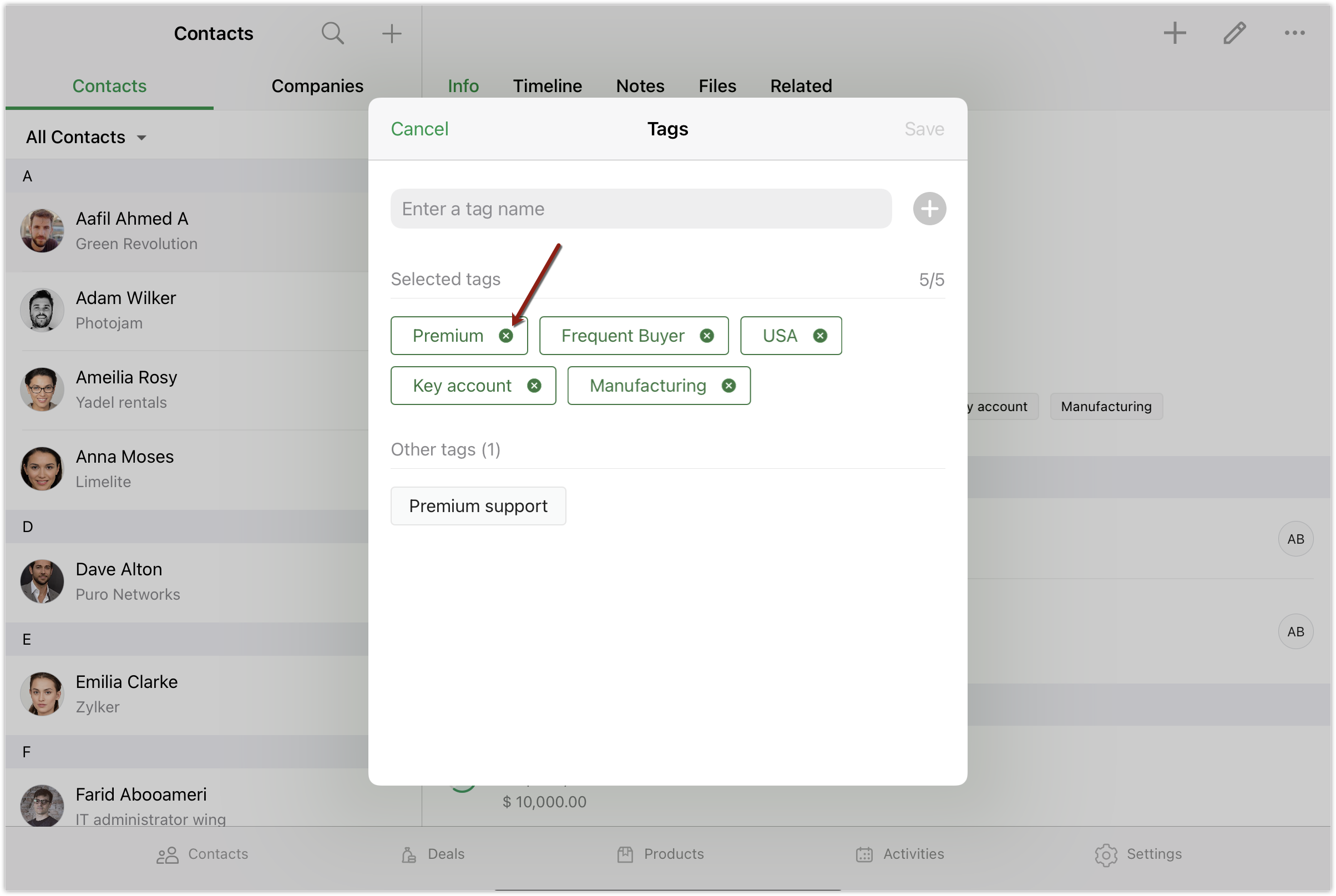The height and width of the screenshot is (896, 1336).
Task: Remove the Frequent Buyer tag
Action: [707, 336]
